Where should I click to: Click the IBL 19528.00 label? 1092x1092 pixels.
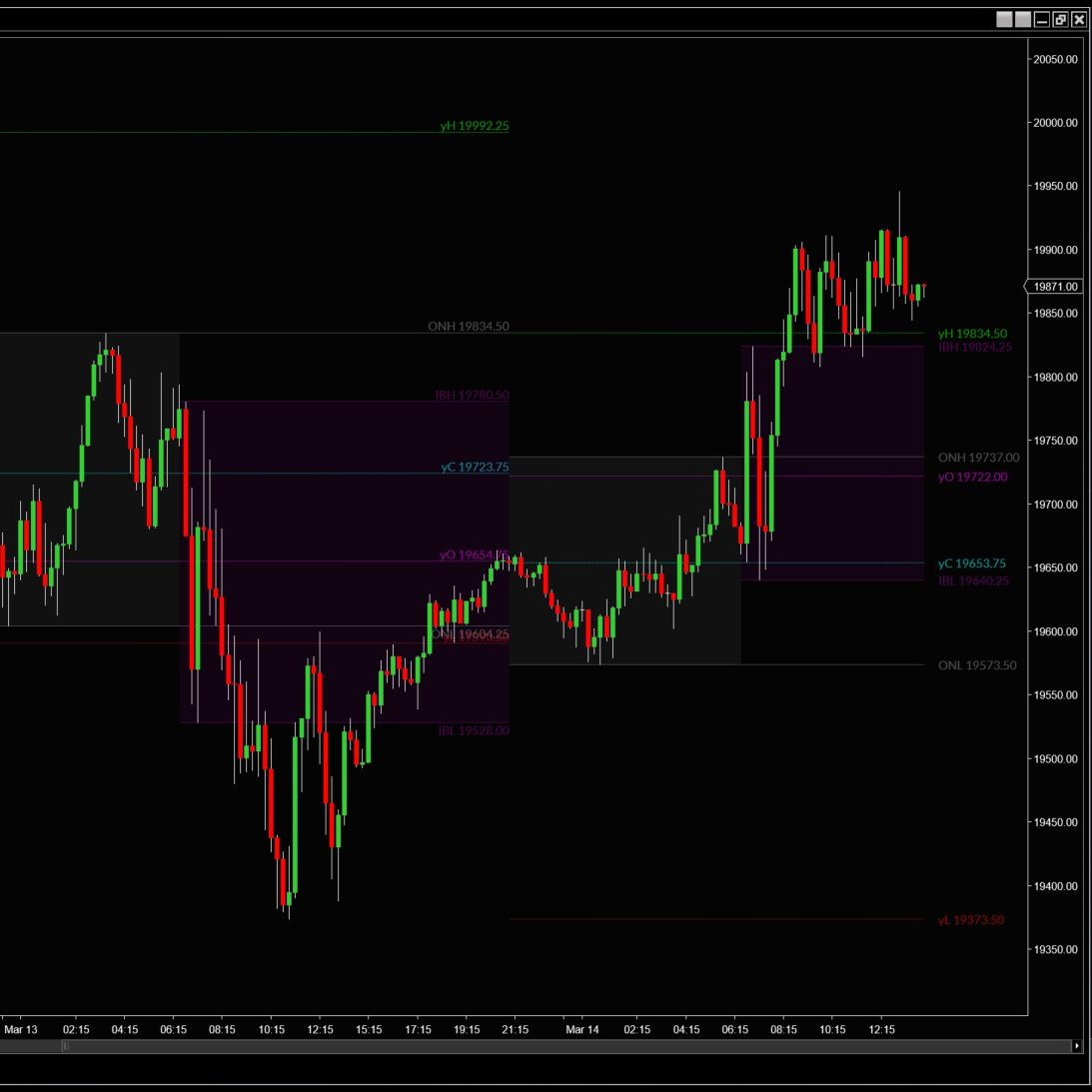tap(473, 731)
